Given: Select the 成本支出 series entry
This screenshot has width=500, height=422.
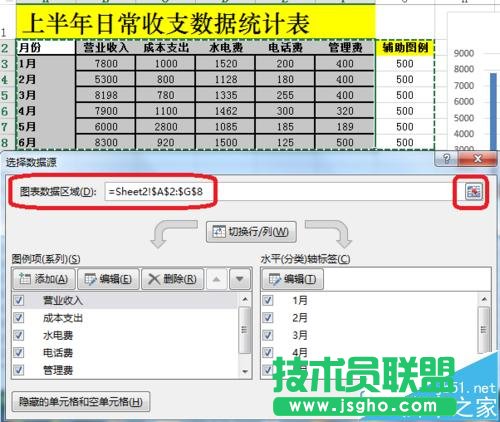Looking at the screenshot, I should (63, 318).
